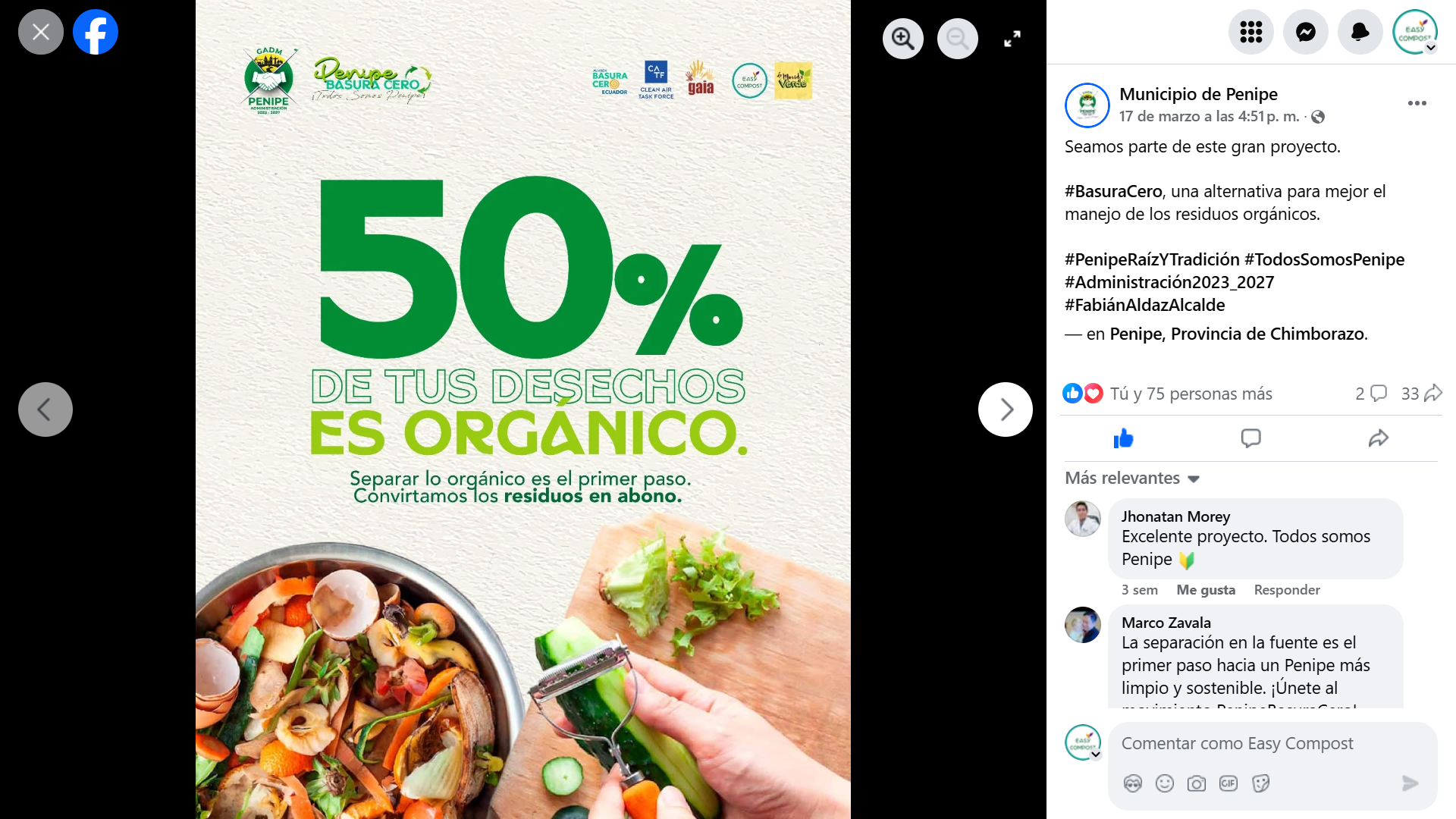Add a GIF to comment
This screenshot has width=1456, height=819.
click(x=1228, y=783)
